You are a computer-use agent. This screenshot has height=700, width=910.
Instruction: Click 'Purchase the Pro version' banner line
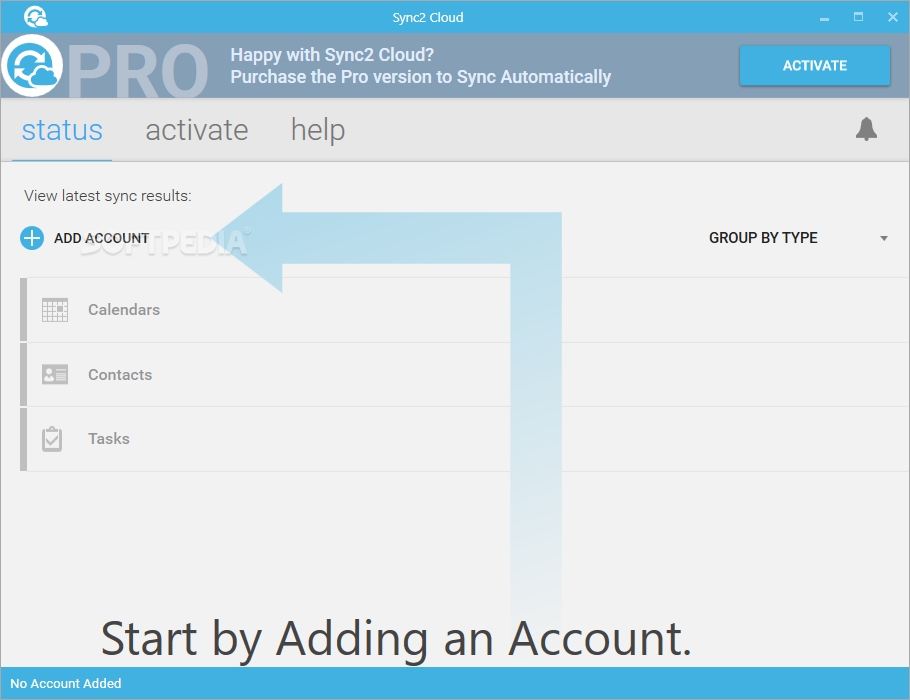click(x=421, y=77)
